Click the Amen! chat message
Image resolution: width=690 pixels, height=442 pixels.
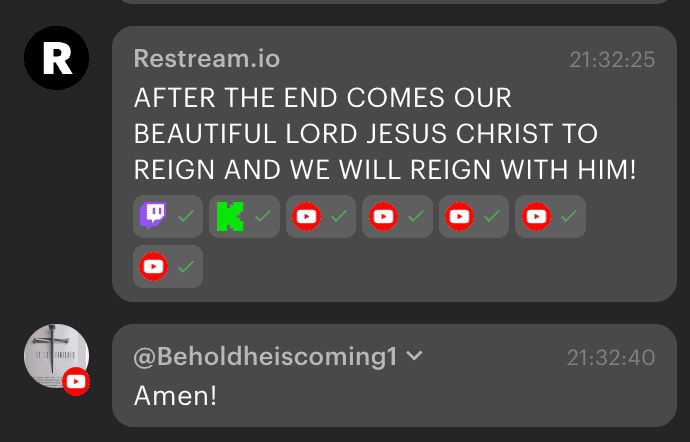175,395
